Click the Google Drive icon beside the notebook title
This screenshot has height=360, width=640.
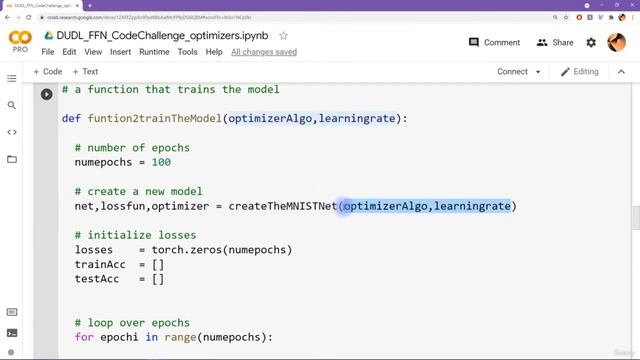tap(49, 36)
